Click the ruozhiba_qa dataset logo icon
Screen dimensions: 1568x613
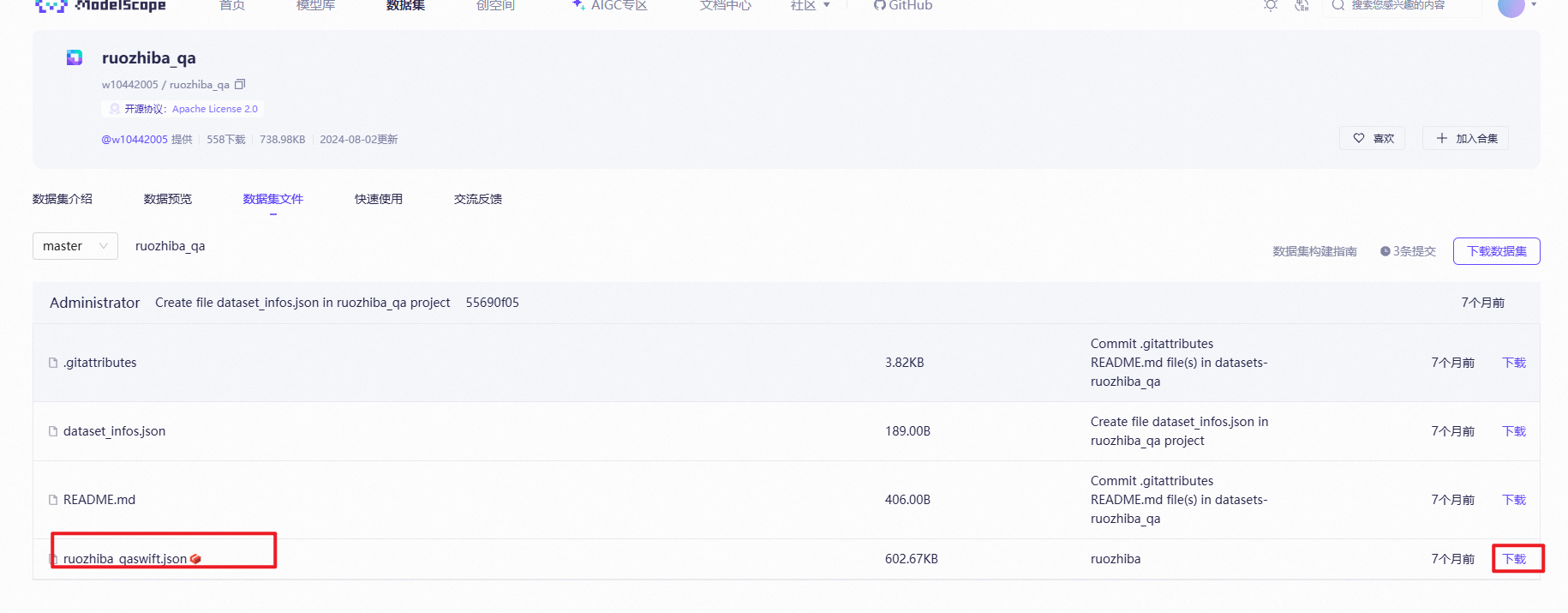pos(75,57)
